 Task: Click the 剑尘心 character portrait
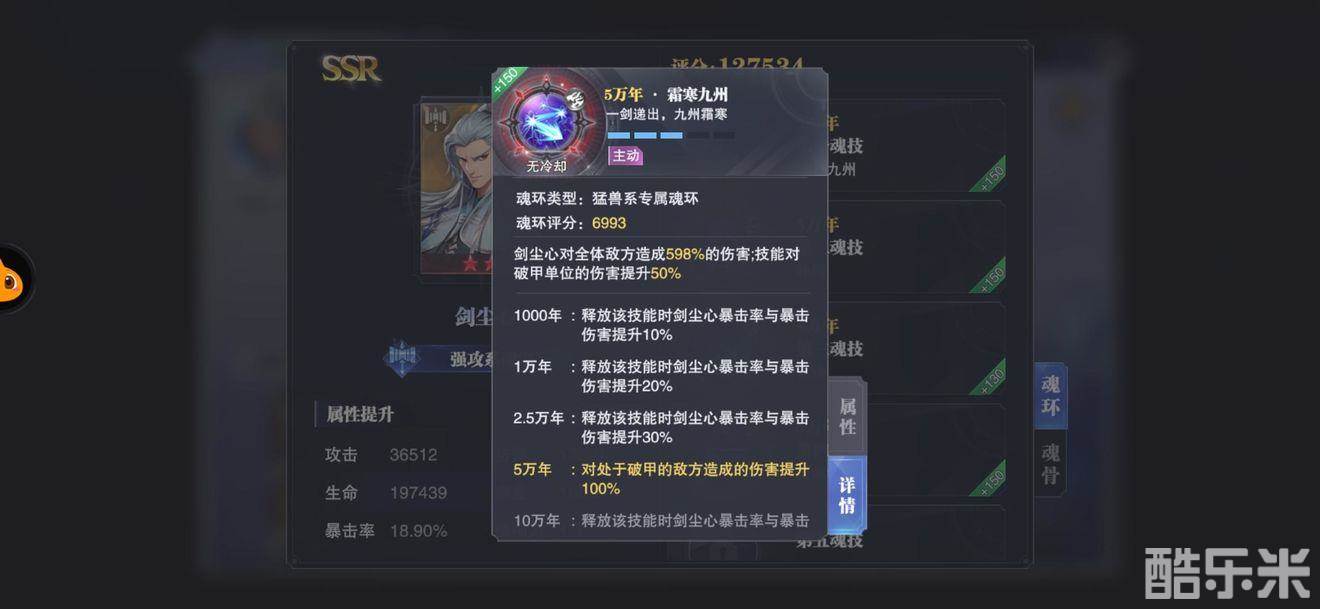coord(458,189)
